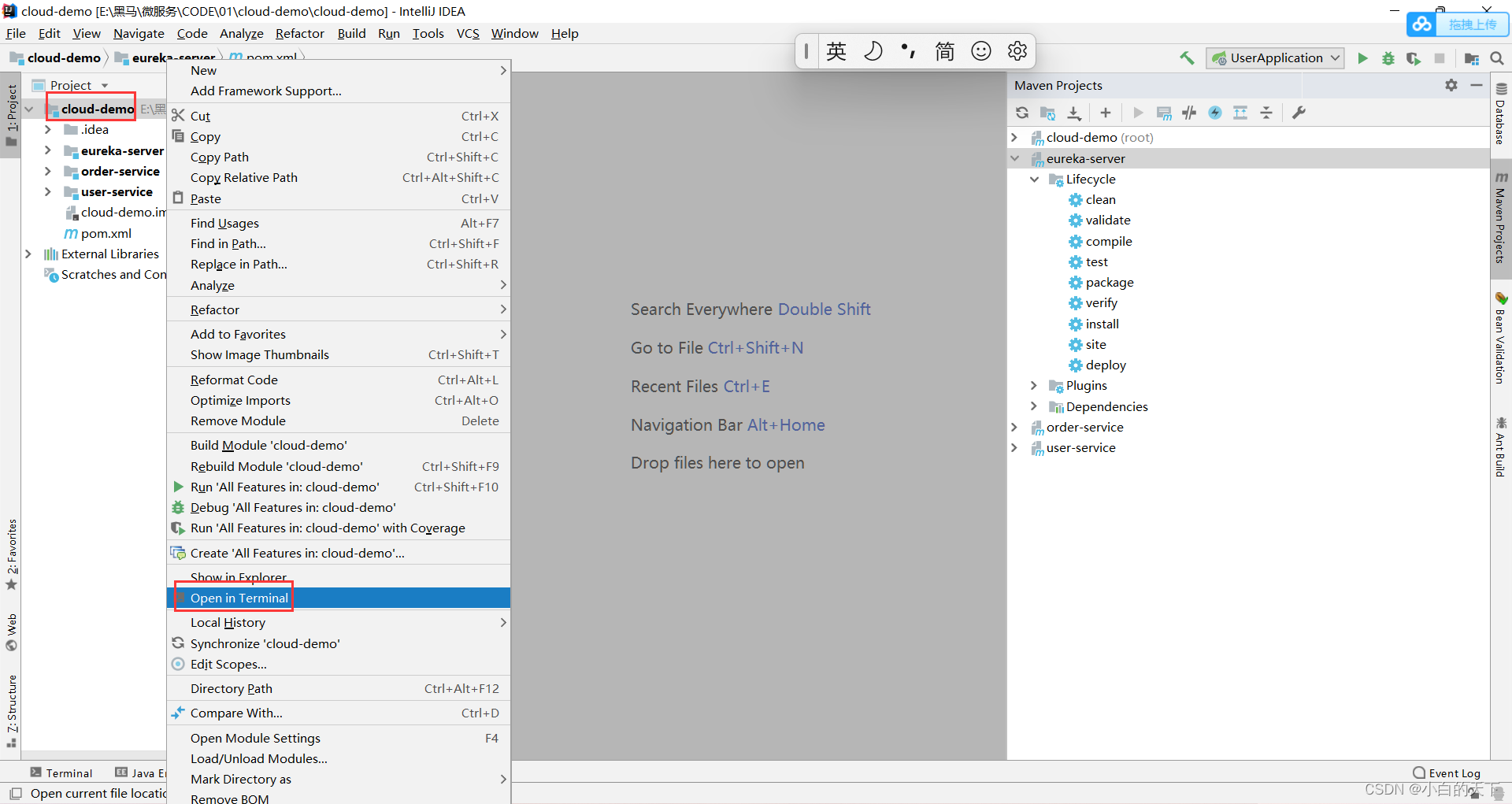Toggle IME English/Chinese mode 英
Screen dimensions: 1512x804
coord(836,51)
